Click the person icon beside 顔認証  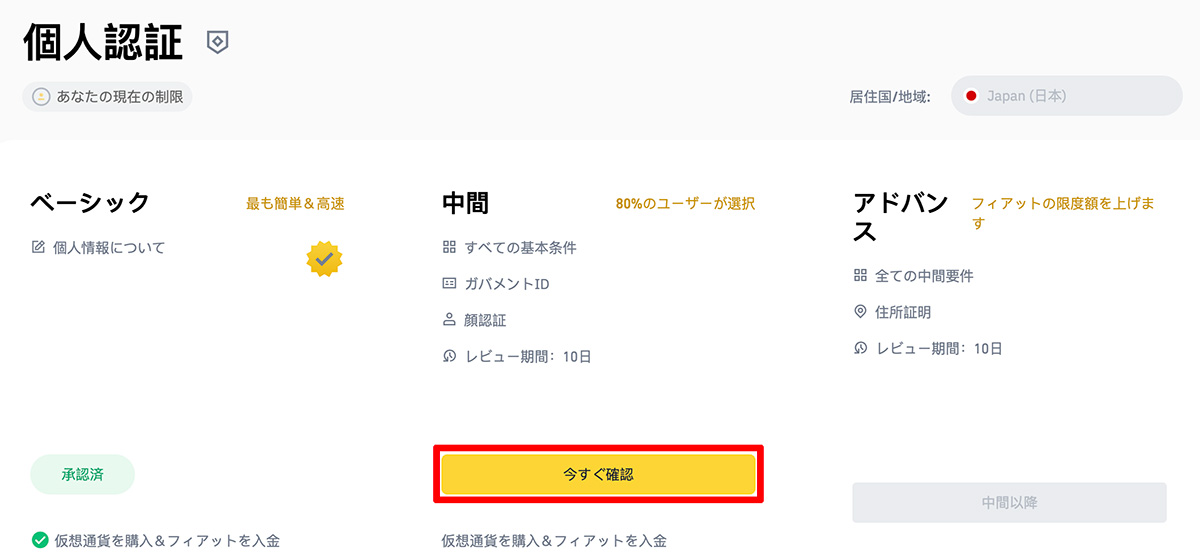click(x=449, y=320)
